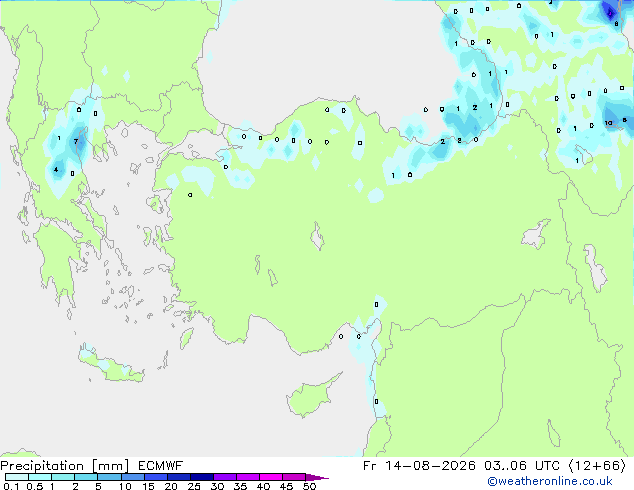This screenshot has height=490, width=634.
Task: Click legend scale label '50'
Action: click(x=309, y=486)
